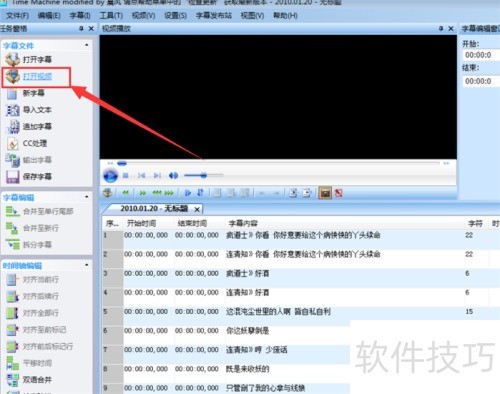500x394 pixels.
Task: Collapse the 字幕文件 section
Action: 87,45
